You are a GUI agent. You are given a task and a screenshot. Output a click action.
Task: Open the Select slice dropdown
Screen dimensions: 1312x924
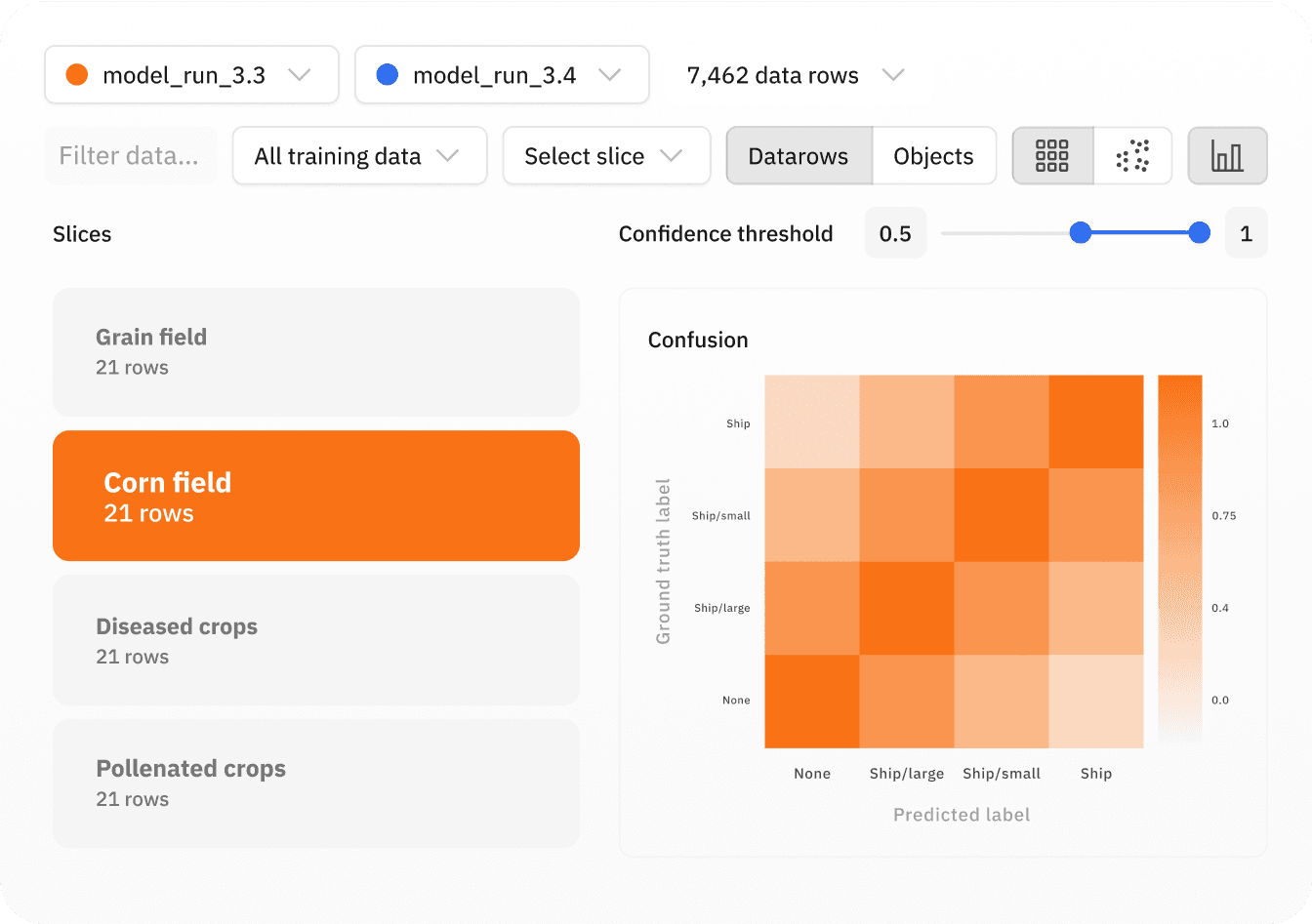point(606,156)
